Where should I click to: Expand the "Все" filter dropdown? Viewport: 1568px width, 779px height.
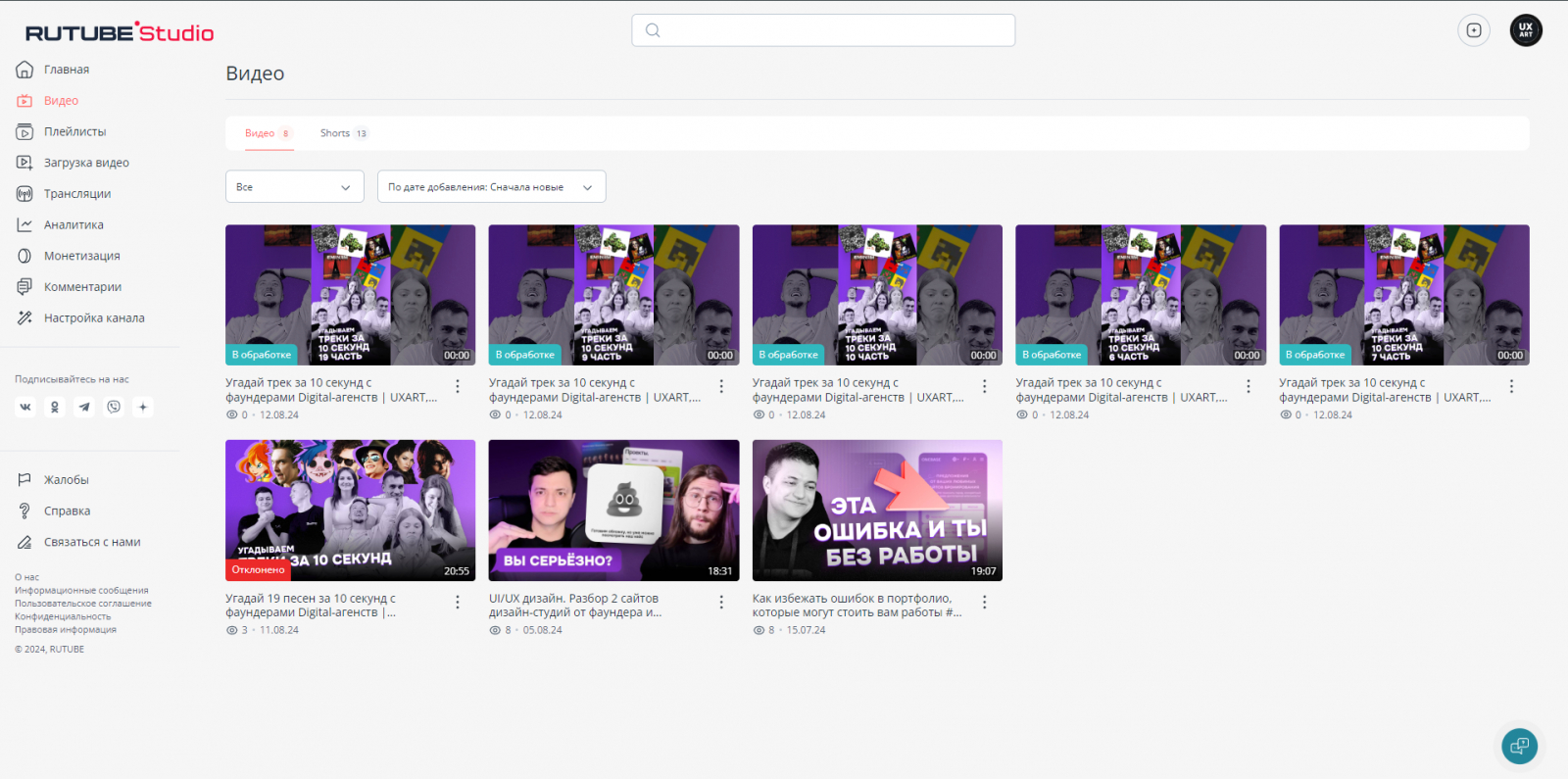[x=294, y=186]
